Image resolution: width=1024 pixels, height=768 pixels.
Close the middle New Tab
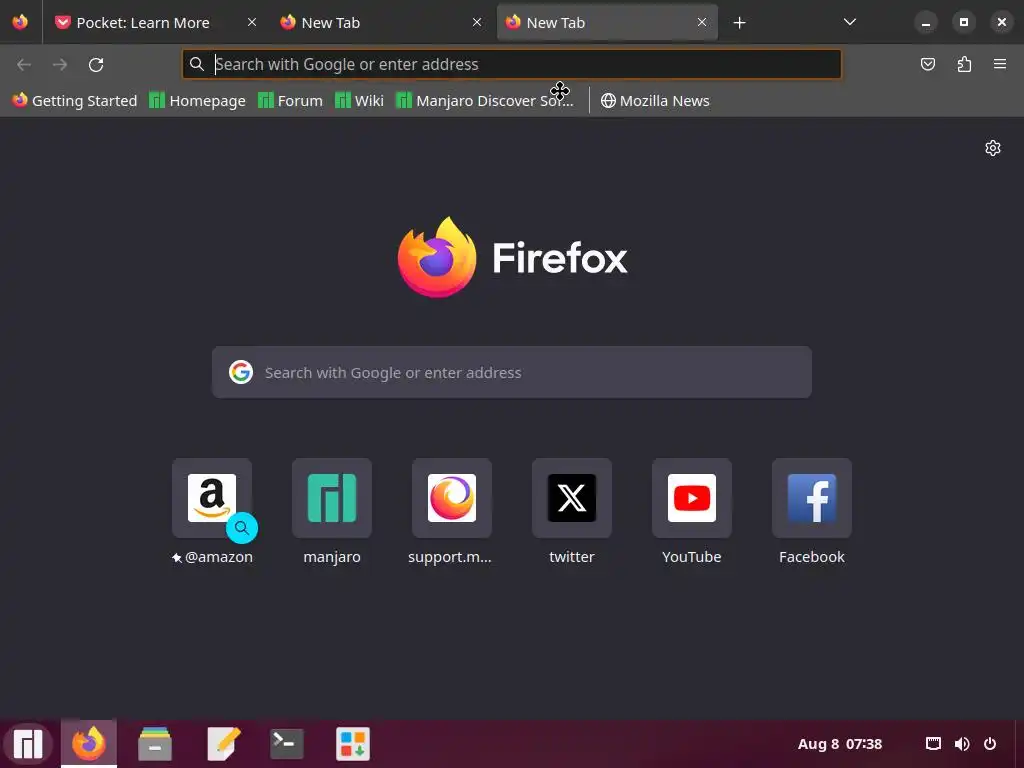[x=477, y=22]
